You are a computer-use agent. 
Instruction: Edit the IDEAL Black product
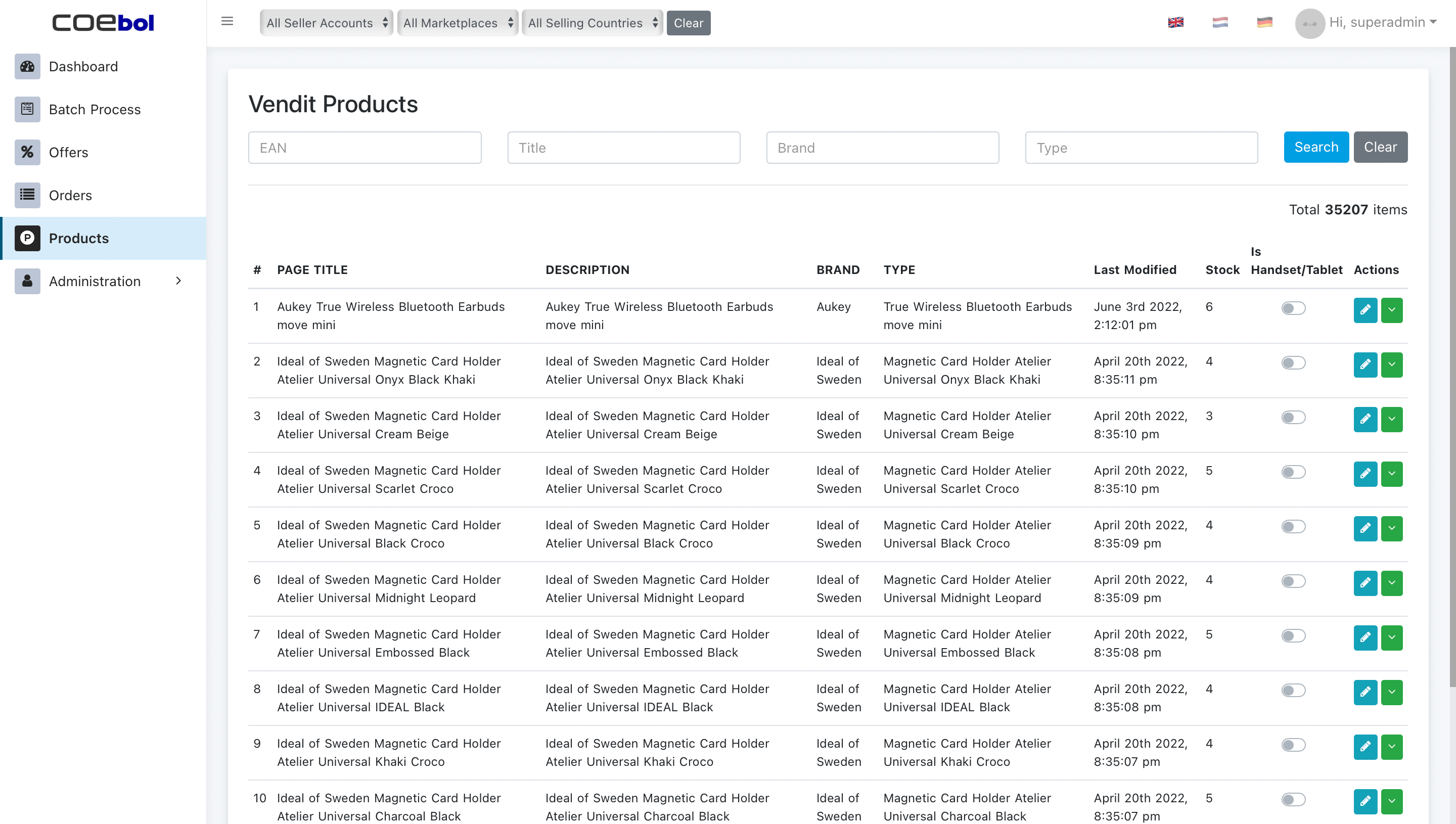(1365, 693)
